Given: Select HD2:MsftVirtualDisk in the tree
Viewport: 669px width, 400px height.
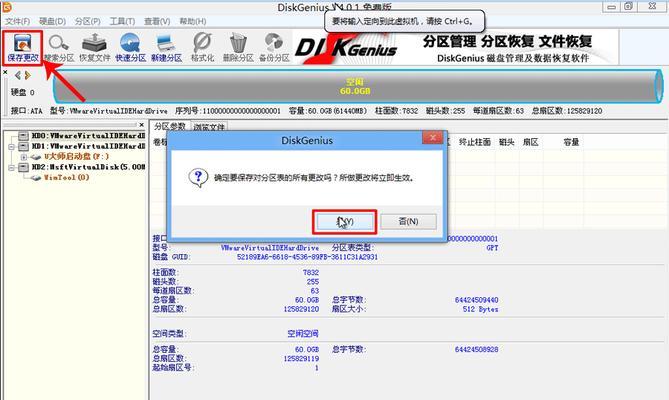Looking at the screenshot, I should coord(88,167).
